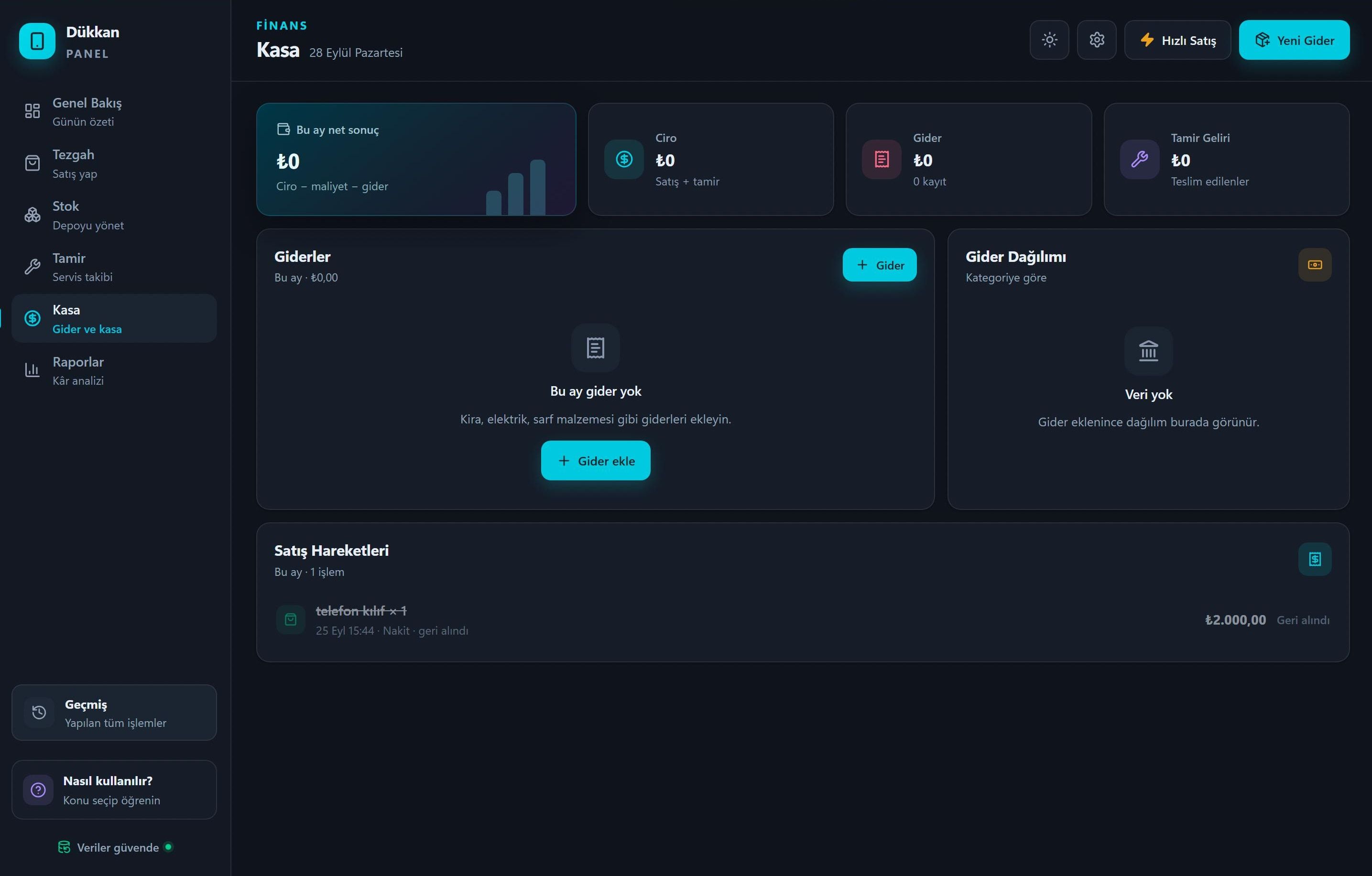Open the Stok menu item

coord(114,216)
